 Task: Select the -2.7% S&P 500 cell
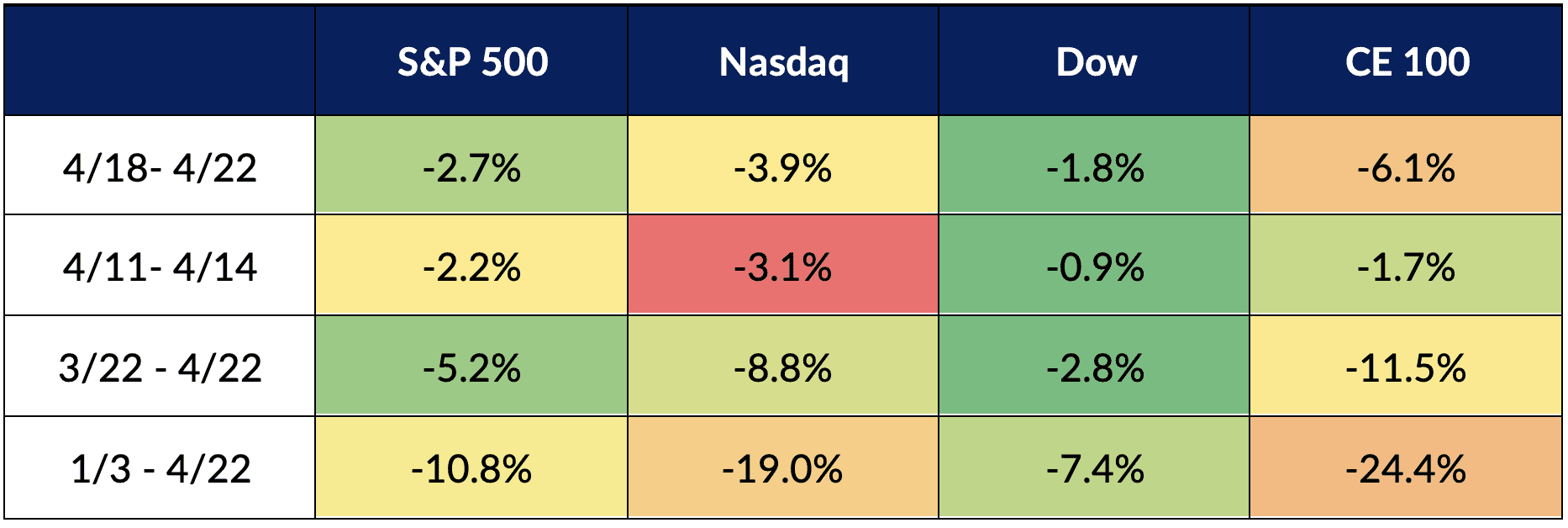coord(471,167)
